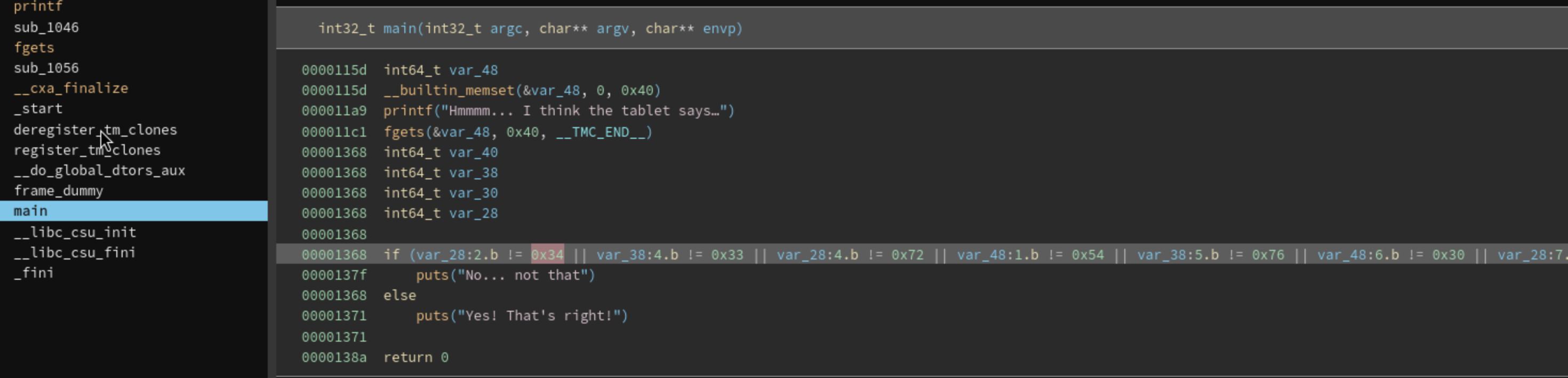This screenshot has height=378, width=1568.
Task: Select __builtin_memset in the code view
Action: tap(449, 91)
